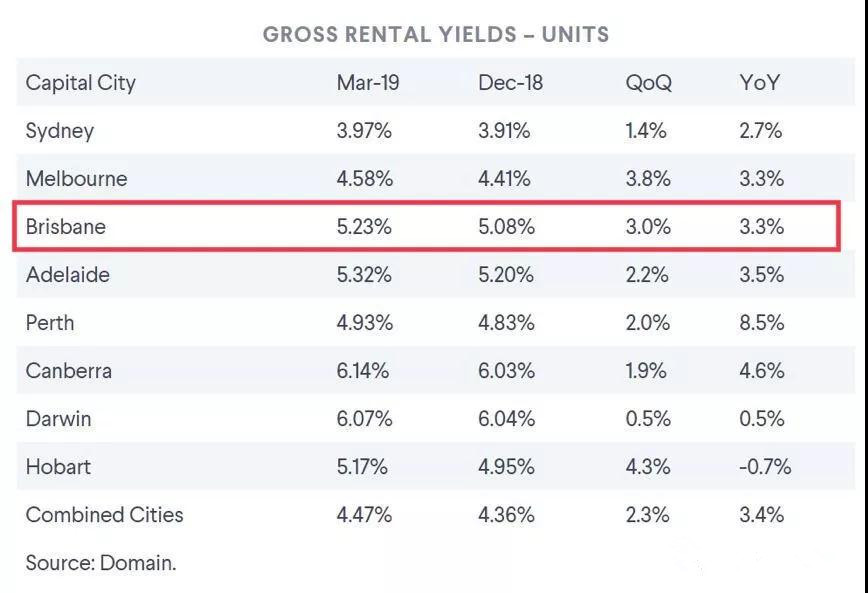Click the Gross Rental Yields – Units title
Viewport: 868px width, 593px height.
(435, 35)
